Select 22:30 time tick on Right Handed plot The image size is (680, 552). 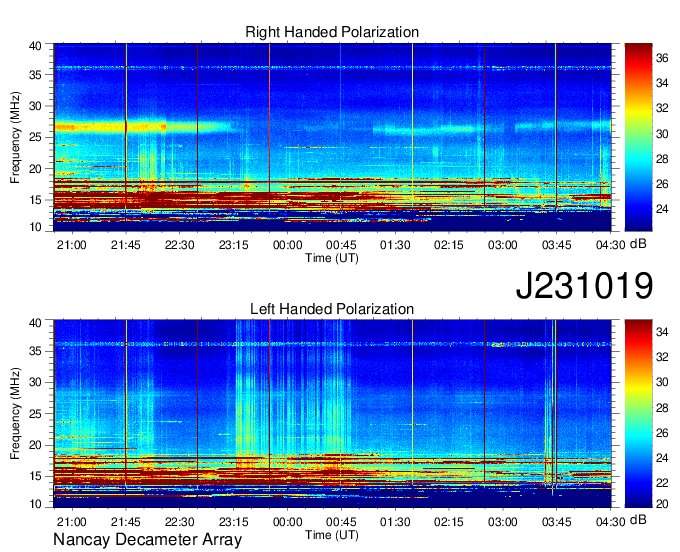pos(180,245)
